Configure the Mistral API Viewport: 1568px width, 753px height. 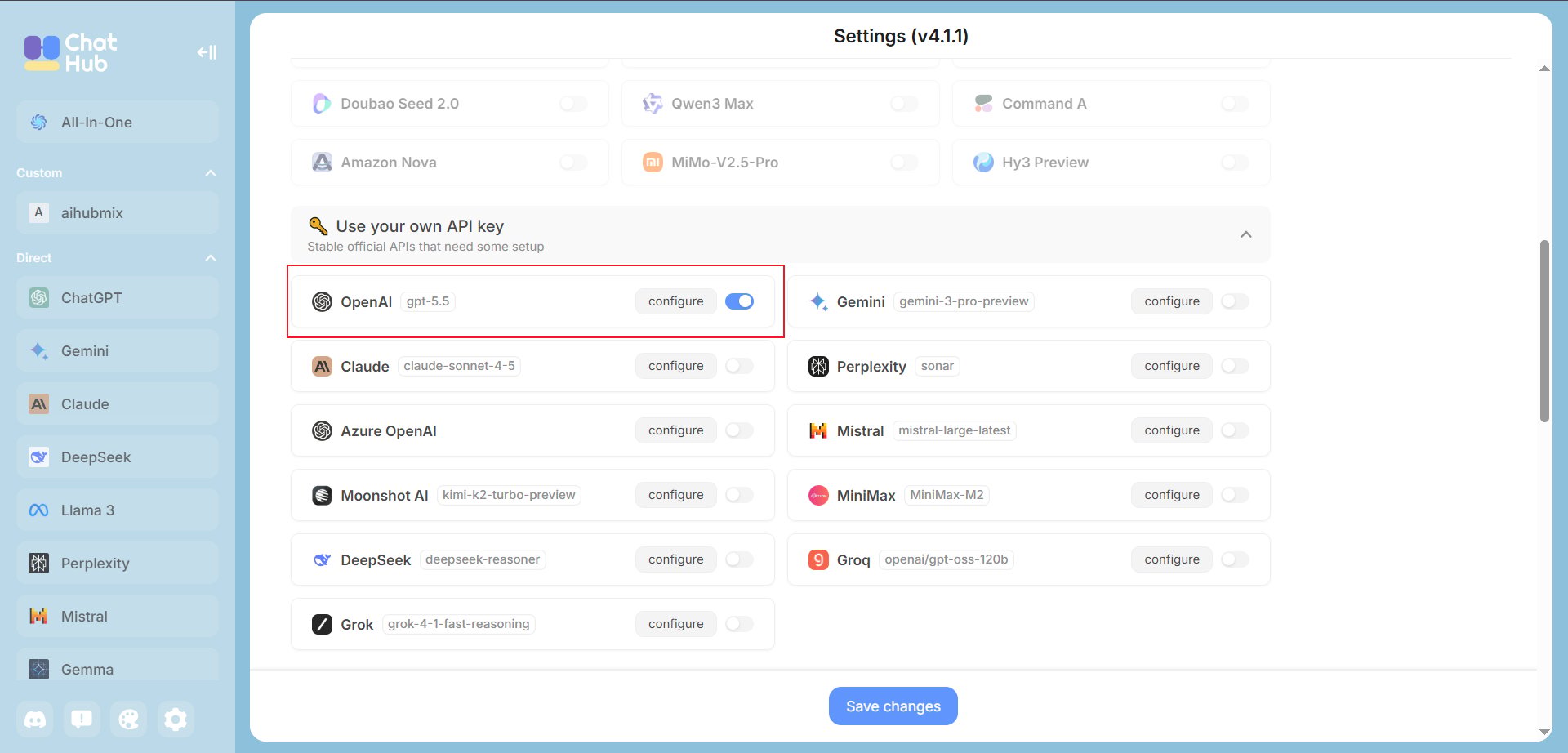[x=1172, y=430]
